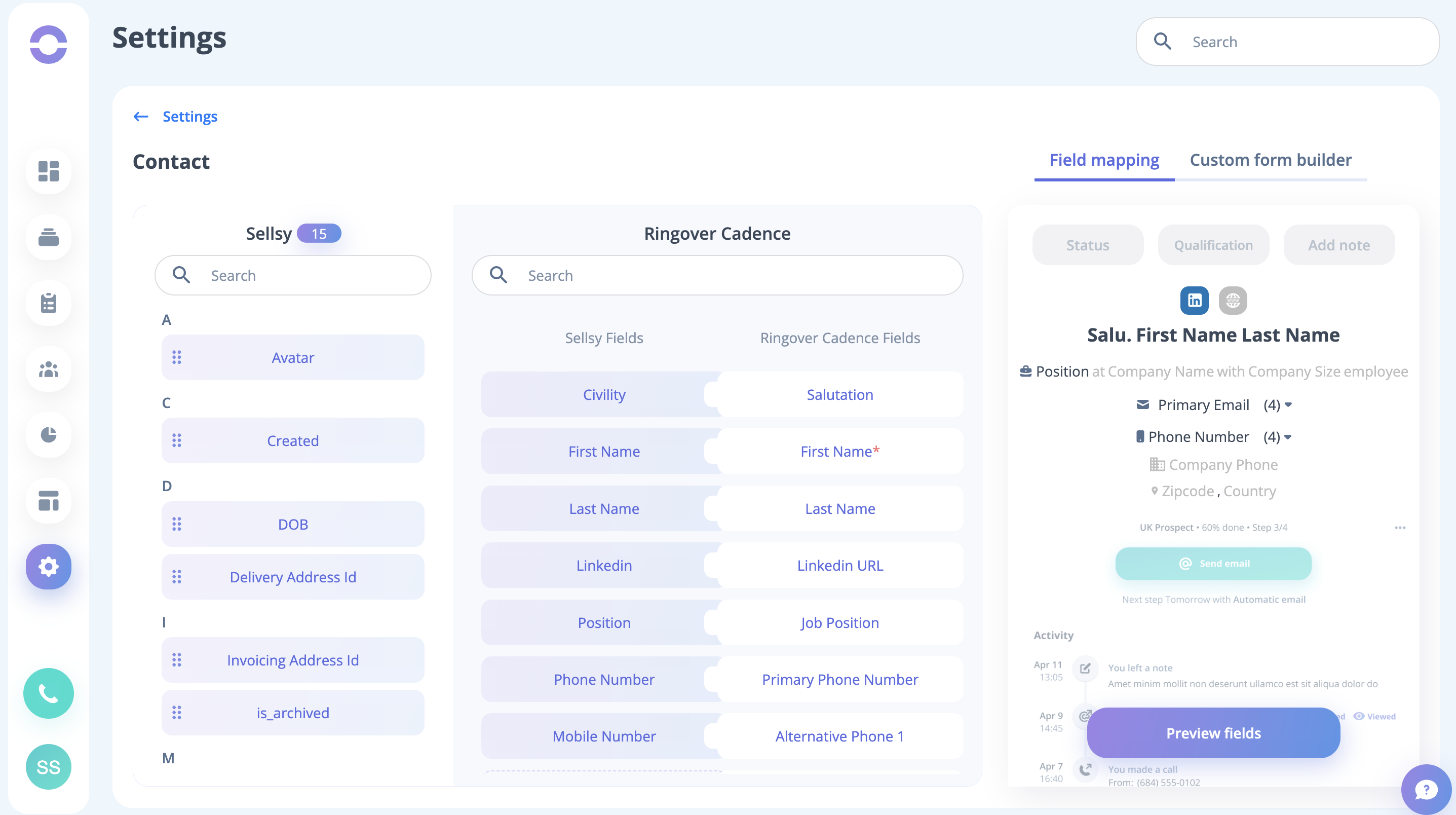Click the Preview fields button
The height and width of the screenshot is (815, 1456).
click(1213, 733)
